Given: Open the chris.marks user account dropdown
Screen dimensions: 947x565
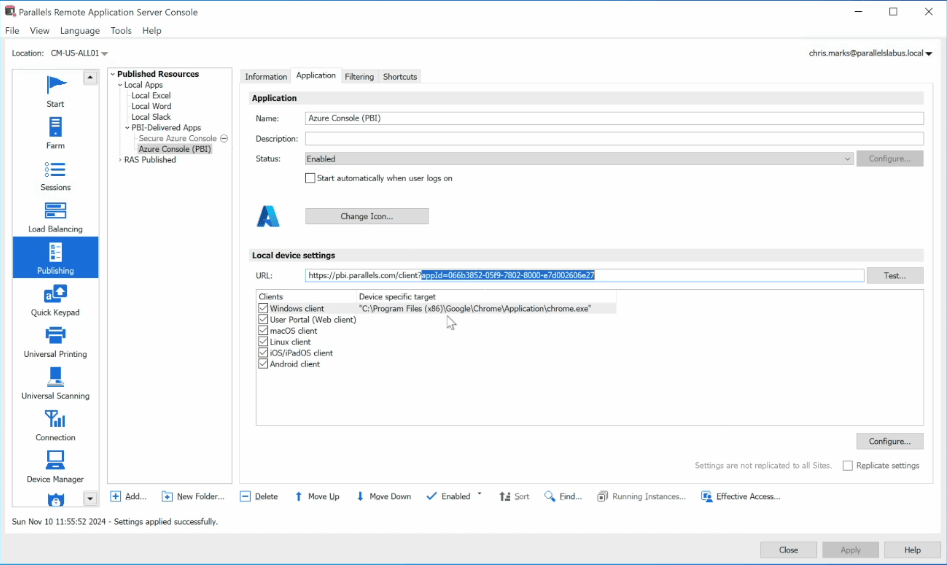Looking at the screenshot, I should pyautogui.click(x=870, y=53).
